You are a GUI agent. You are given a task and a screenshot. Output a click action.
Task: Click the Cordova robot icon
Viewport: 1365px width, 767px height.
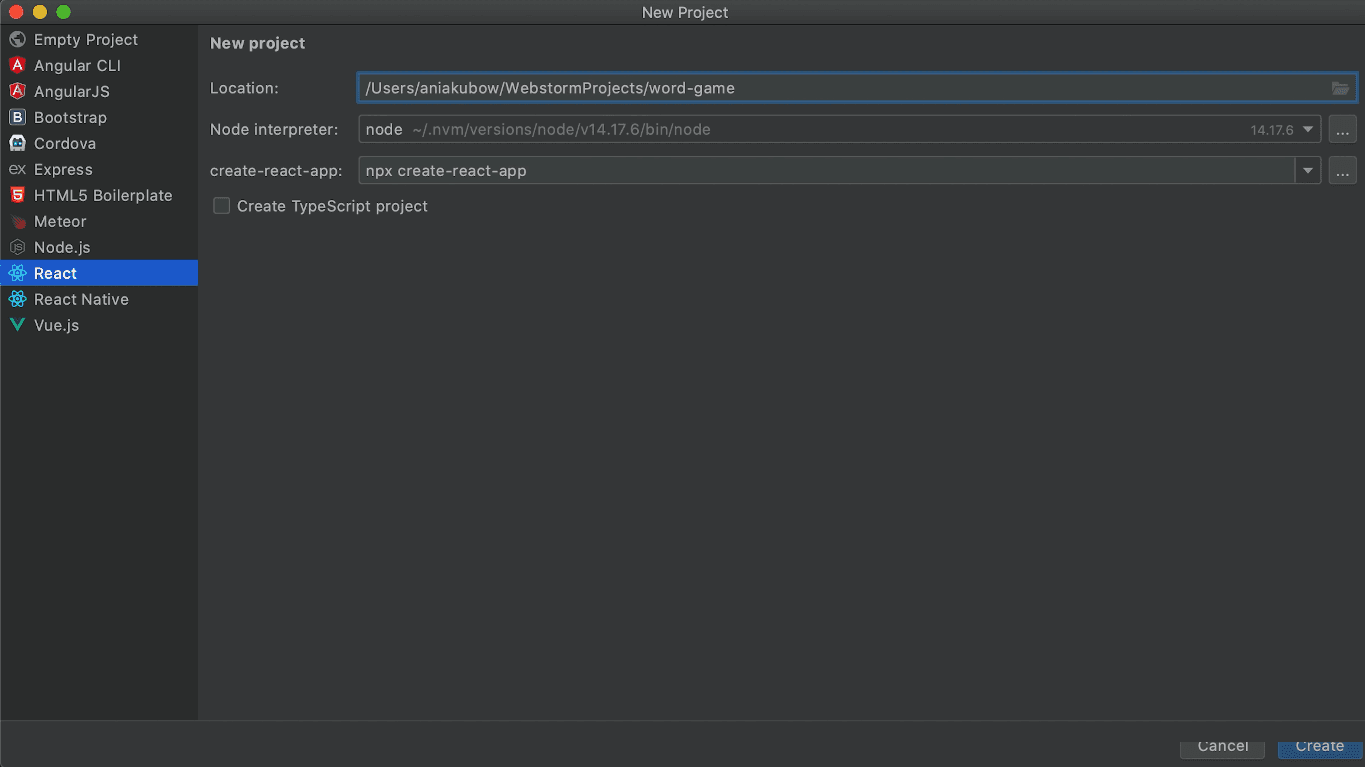coord(17,144)
